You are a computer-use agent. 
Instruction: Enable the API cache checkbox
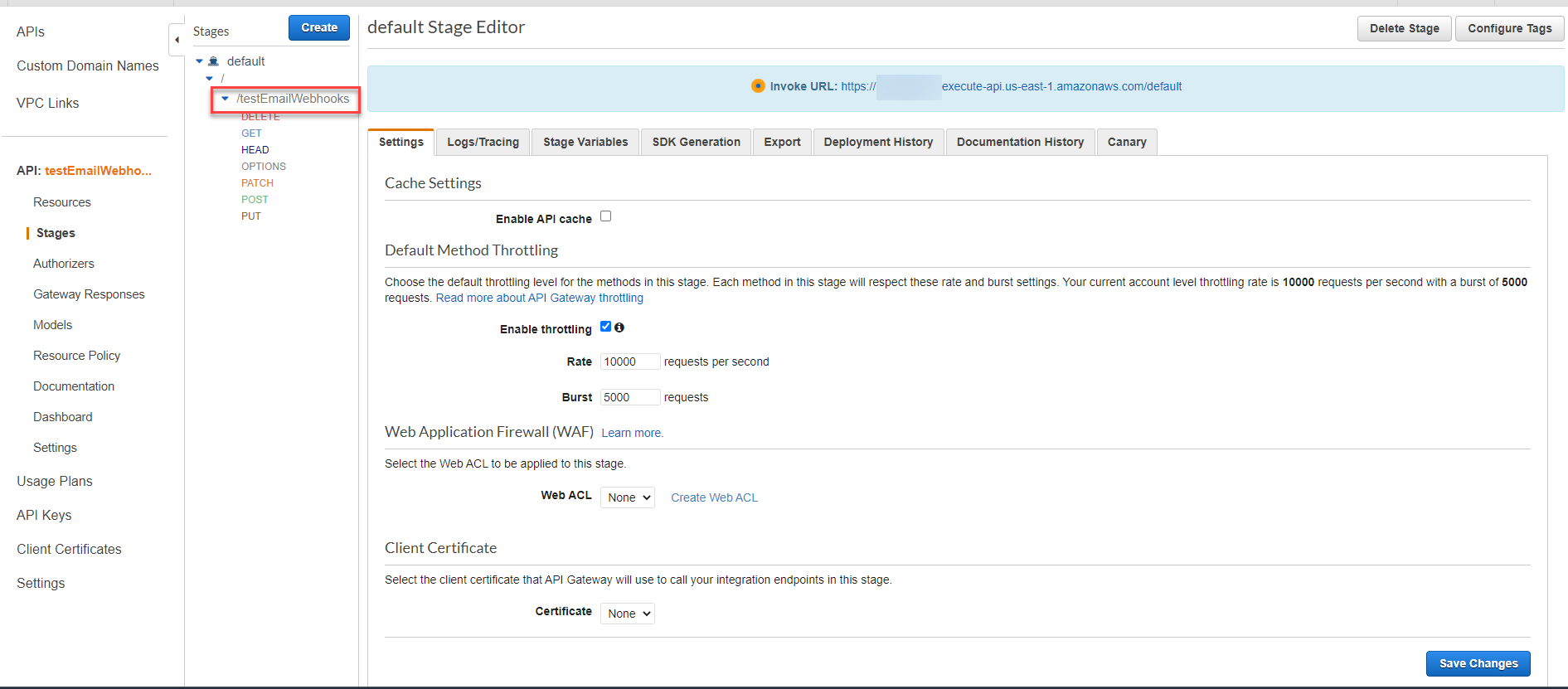click(x=606, y=216)
